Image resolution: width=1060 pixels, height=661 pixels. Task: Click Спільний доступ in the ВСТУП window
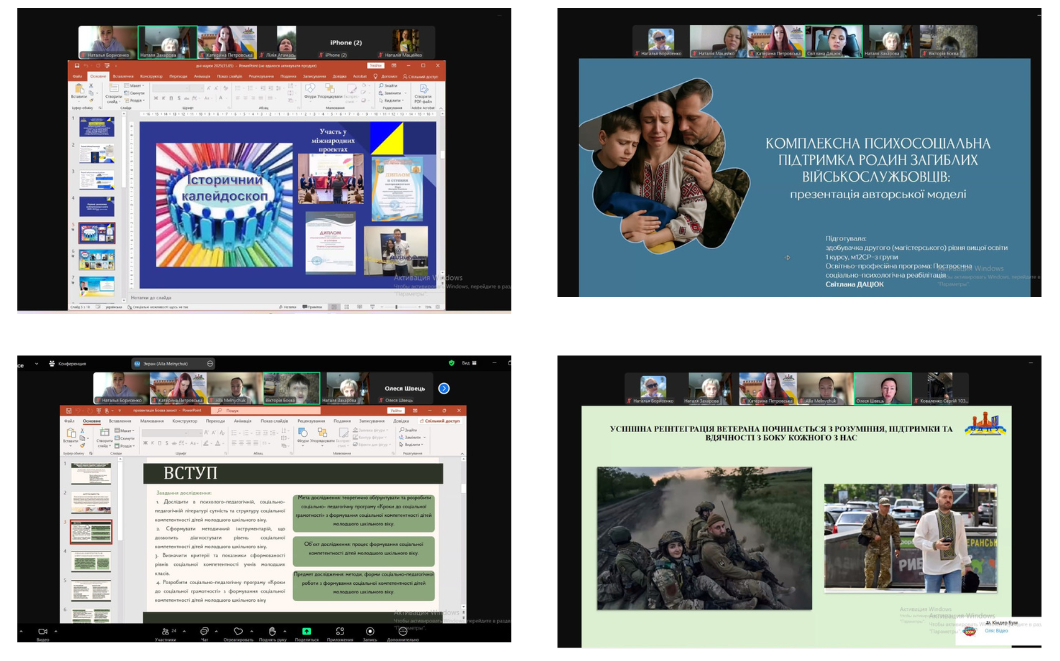point(442,420)
